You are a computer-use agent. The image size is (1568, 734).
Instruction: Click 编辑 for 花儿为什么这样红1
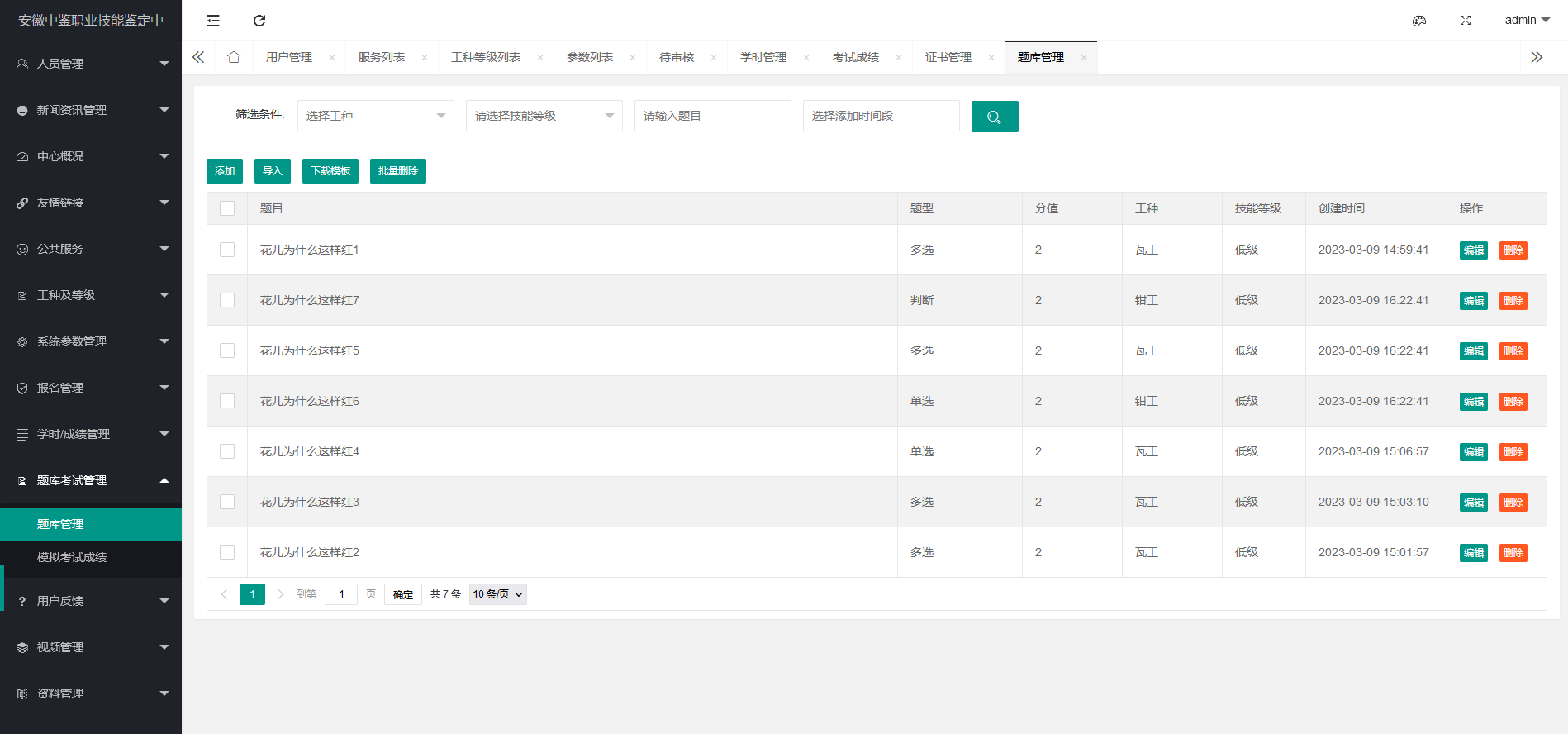tap(1474, 250)
